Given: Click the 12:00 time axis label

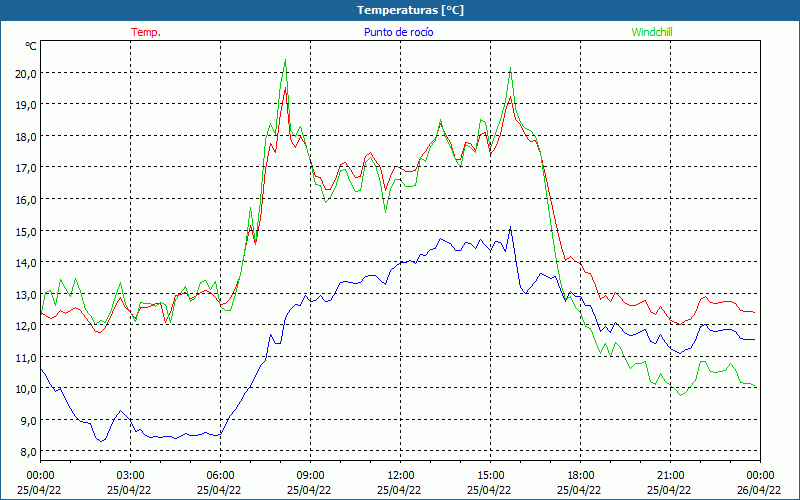Looking at the screenshot, I should tap(401, 475).
